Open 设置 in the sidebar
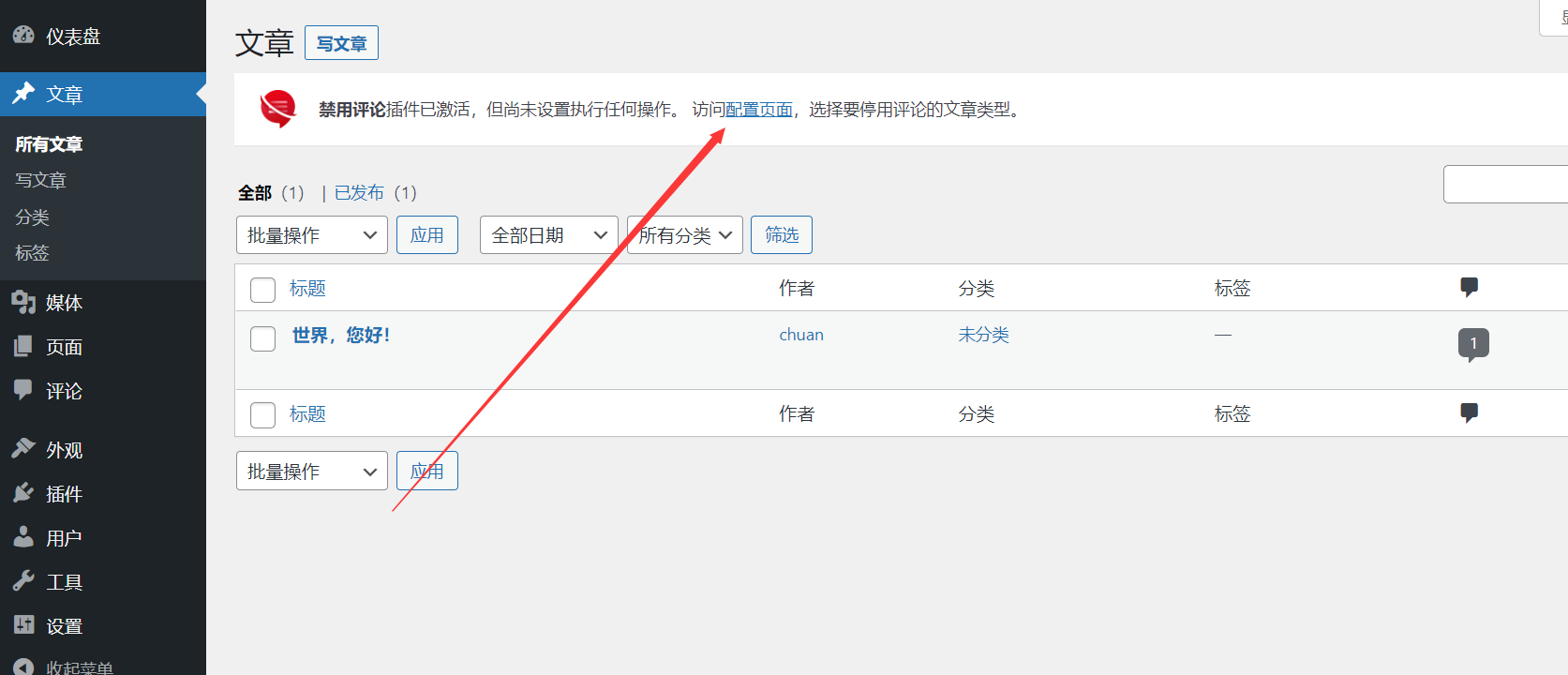1568x675 pixels. [x=65, y=626]
